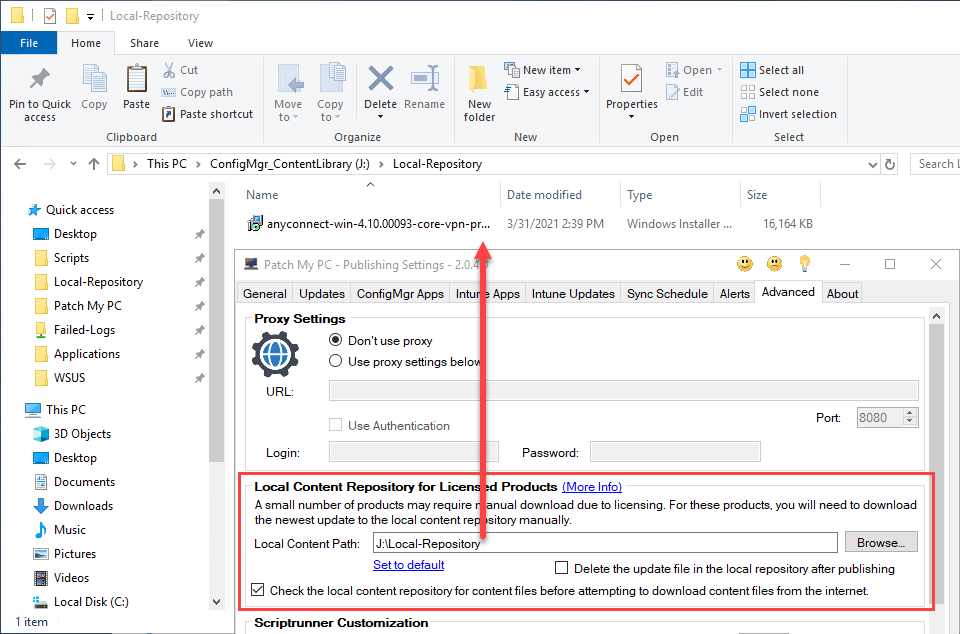Click the Local Content Path field
Image resolution: width=960 pixels, height=634 pixels.
tap(605, 543)
